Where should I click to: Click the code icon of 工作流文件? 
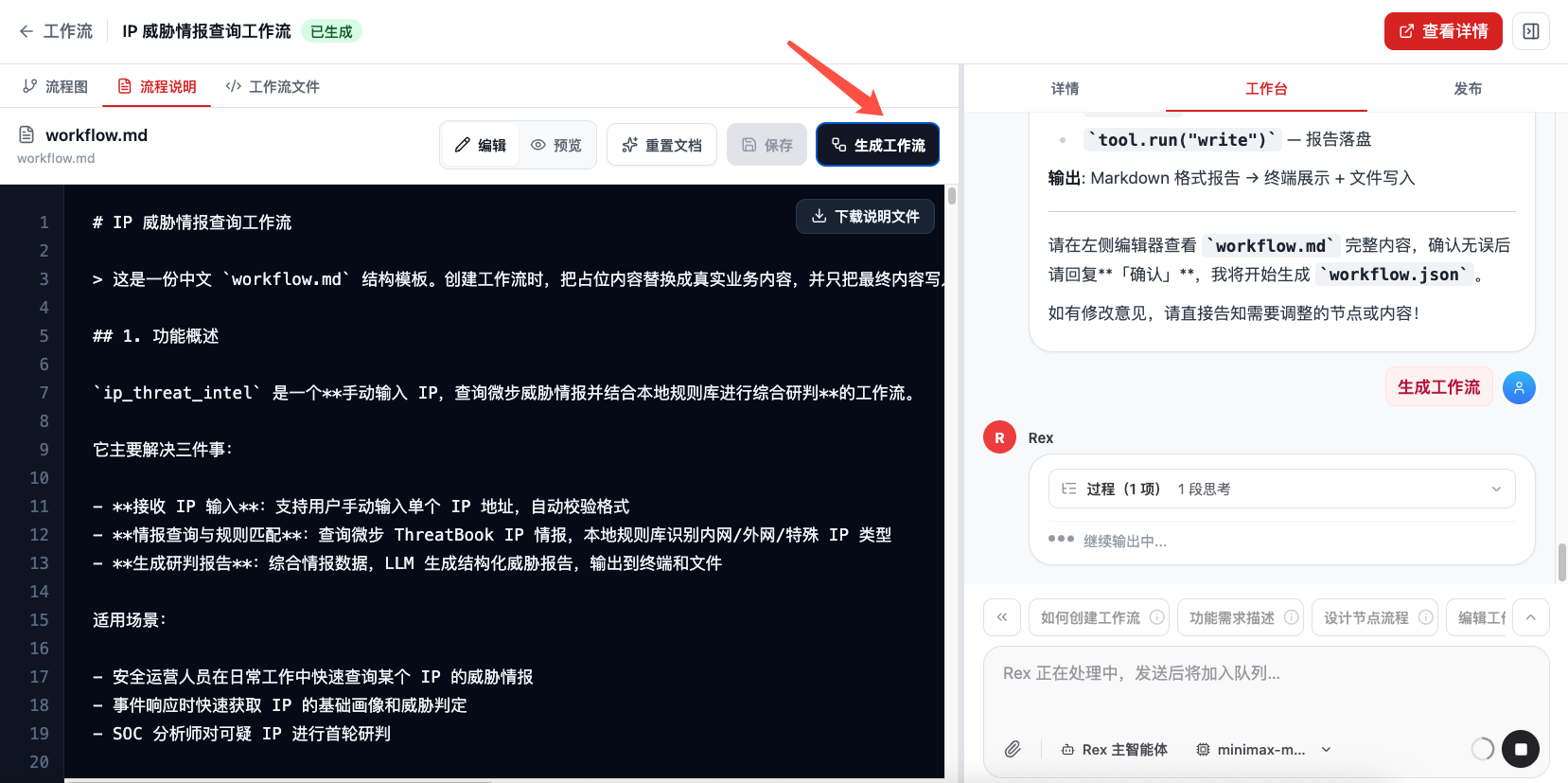[x=234, y=86]
